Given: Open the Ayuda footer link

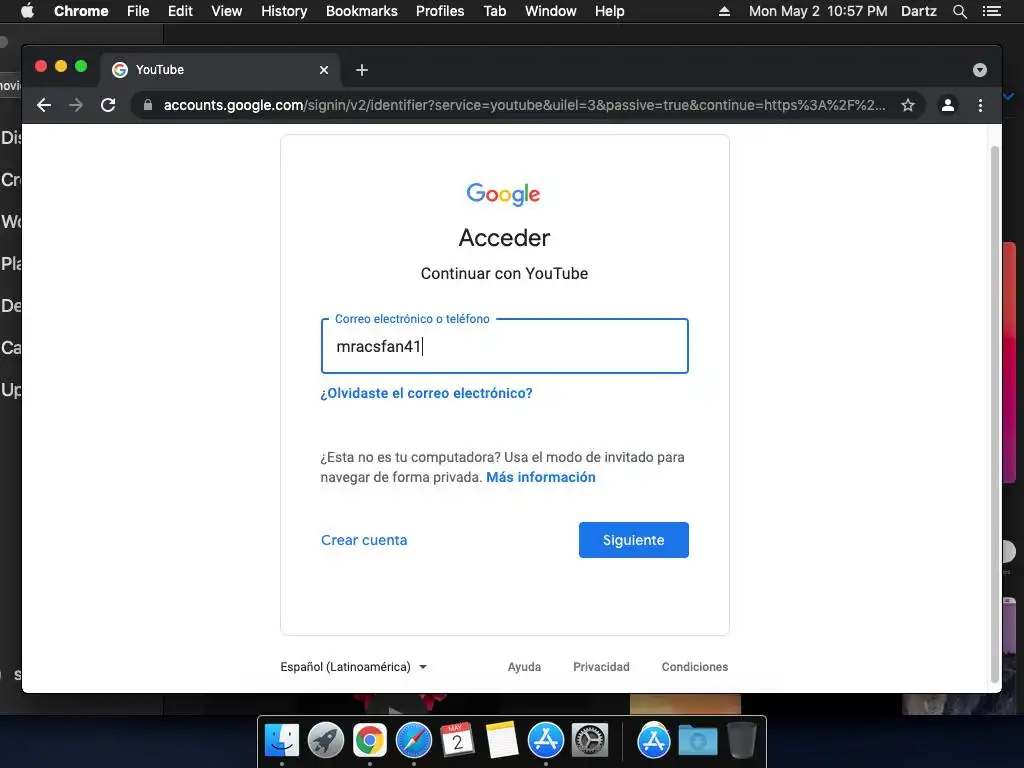Looking at the screenshot, I should [524, 667].
